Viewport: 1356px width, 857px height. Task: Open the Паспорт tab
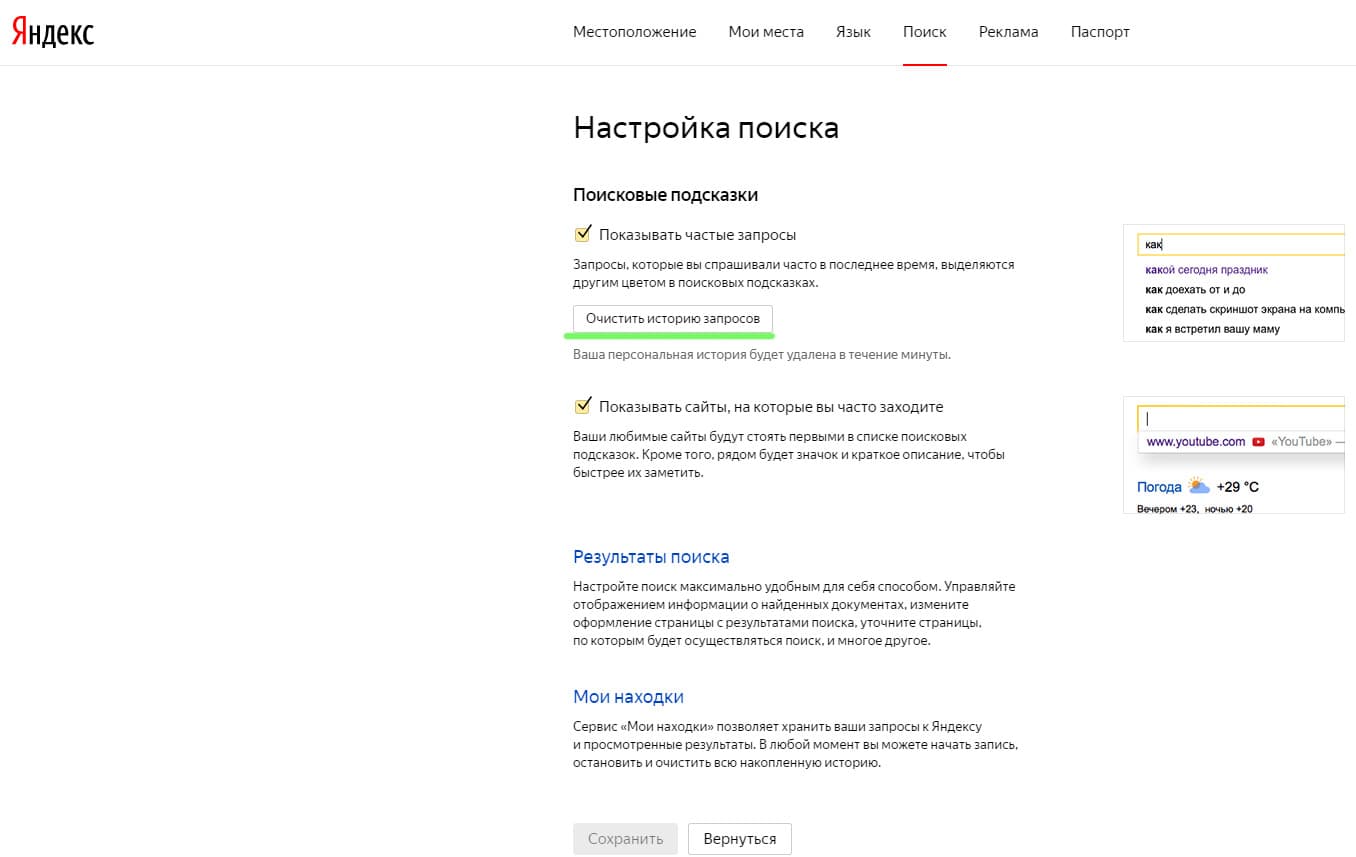1100,32
